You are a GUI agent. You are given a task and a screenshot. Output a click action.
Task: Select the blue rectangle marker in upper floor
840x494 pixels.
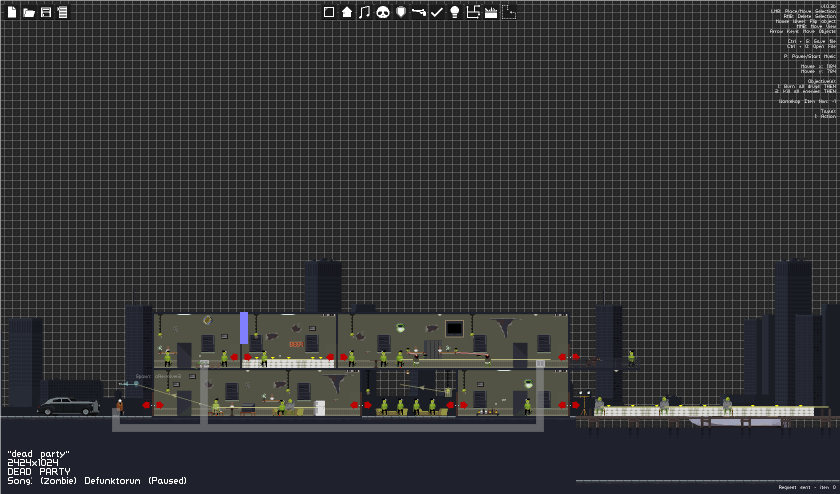(x=244, y=327)
